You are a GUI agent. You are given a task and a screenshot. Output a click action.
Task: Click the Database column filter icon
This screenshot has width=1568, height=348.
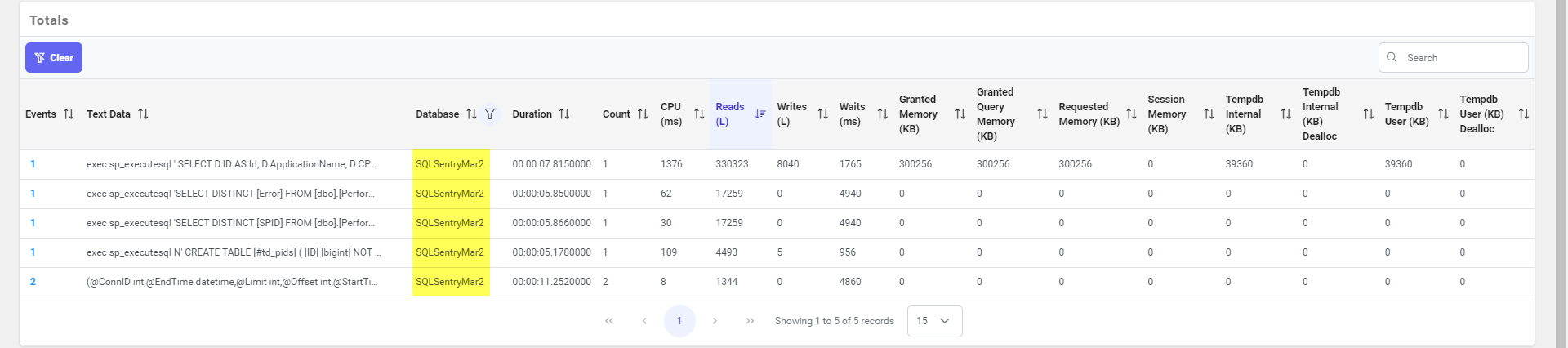tap(490, 114)
